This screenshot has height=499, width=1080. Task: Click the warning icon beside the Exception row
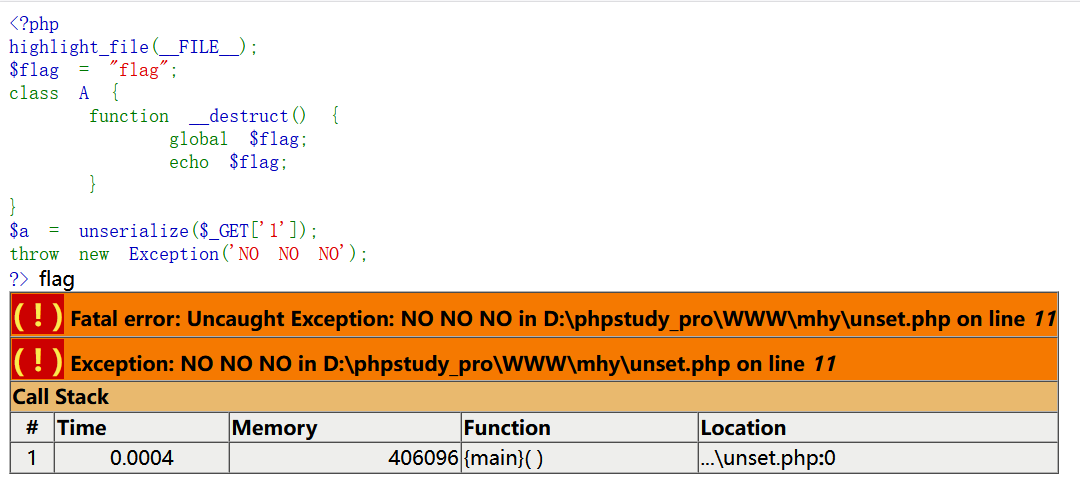(x=38, y=360)
